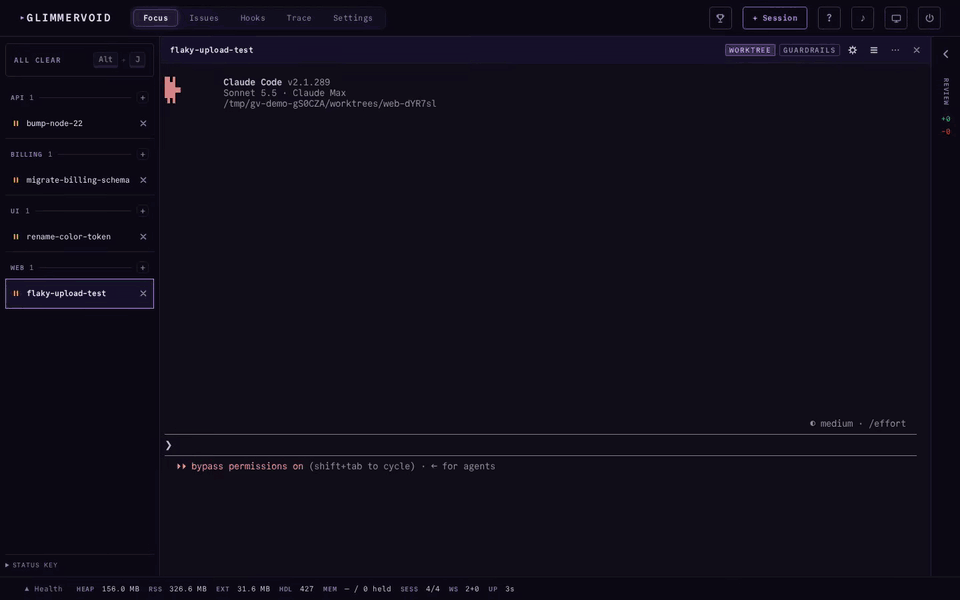Open three-dots more options menu
Viewport: 960px width, 600px height.
click(x=895, y=50)
